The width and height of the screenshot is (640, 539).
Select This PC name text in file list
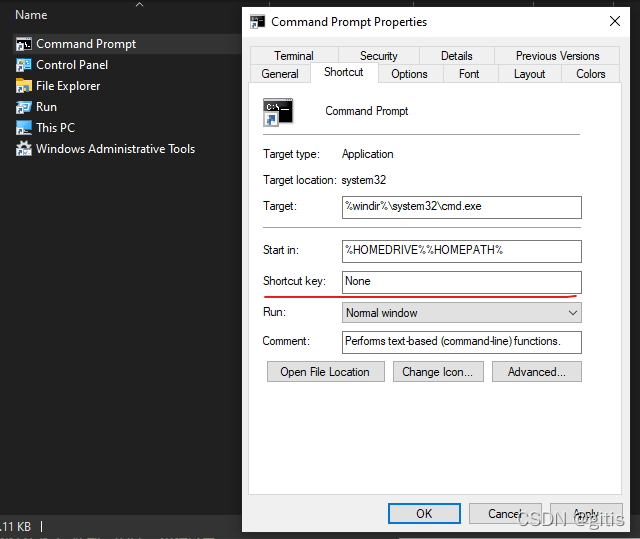pyautogui.click(x=56, y=128)
